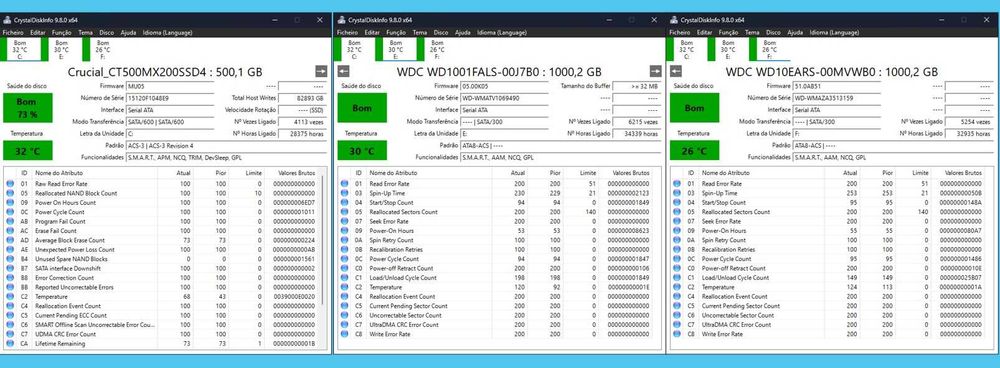This screenshot has width=1000, height=368.
Task: Select disk E: tab in Crucial window
Action: 61,50
